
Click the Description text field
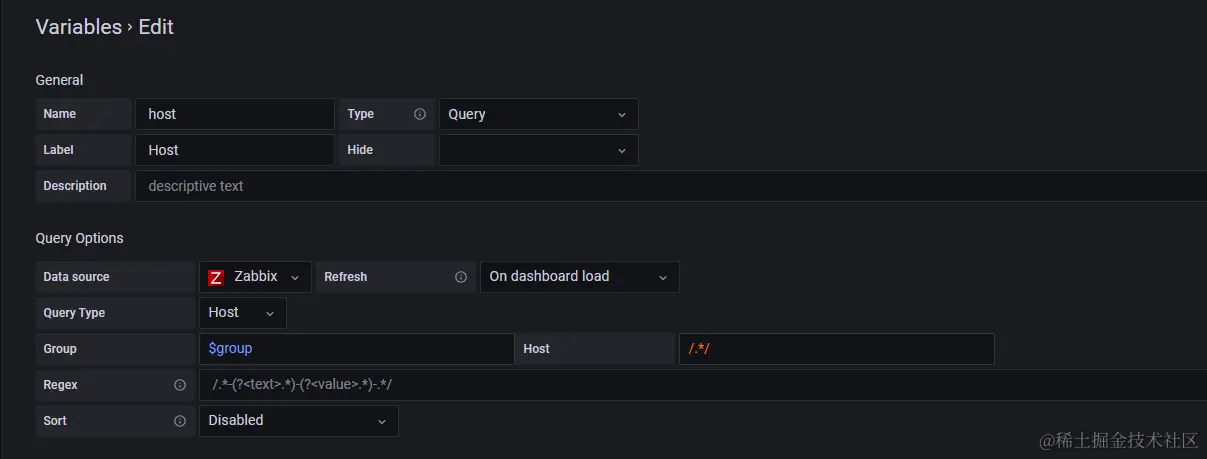[x=670, y=186]
